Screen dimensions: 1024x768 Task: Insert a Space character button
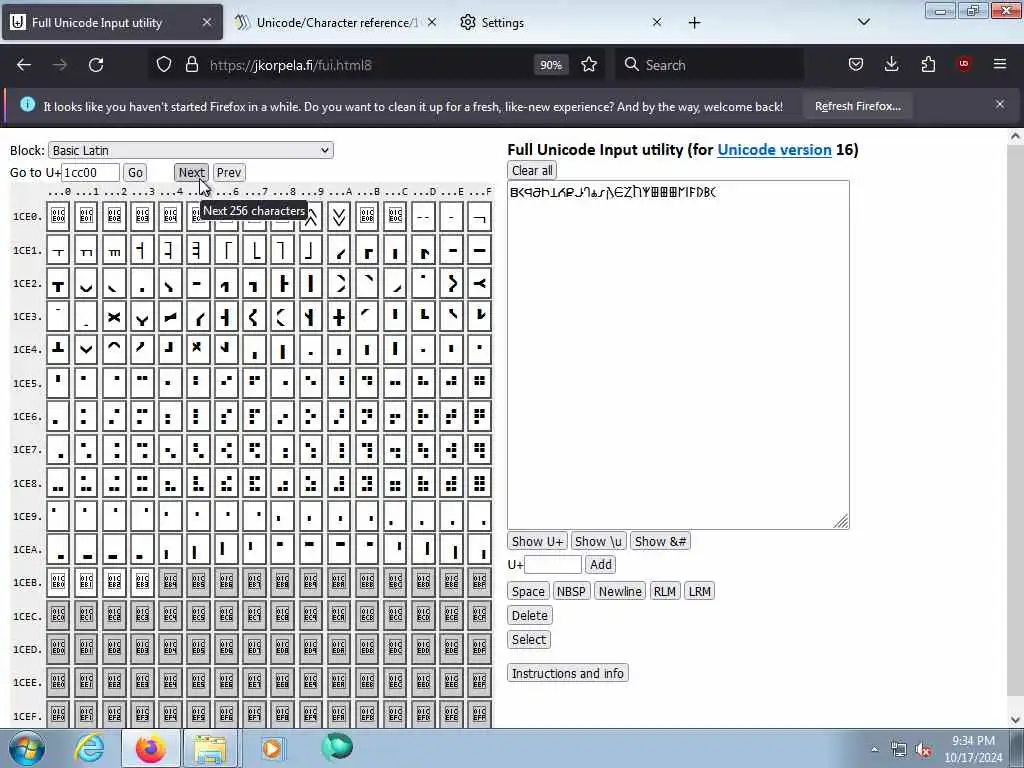click(x=528, y=592)
